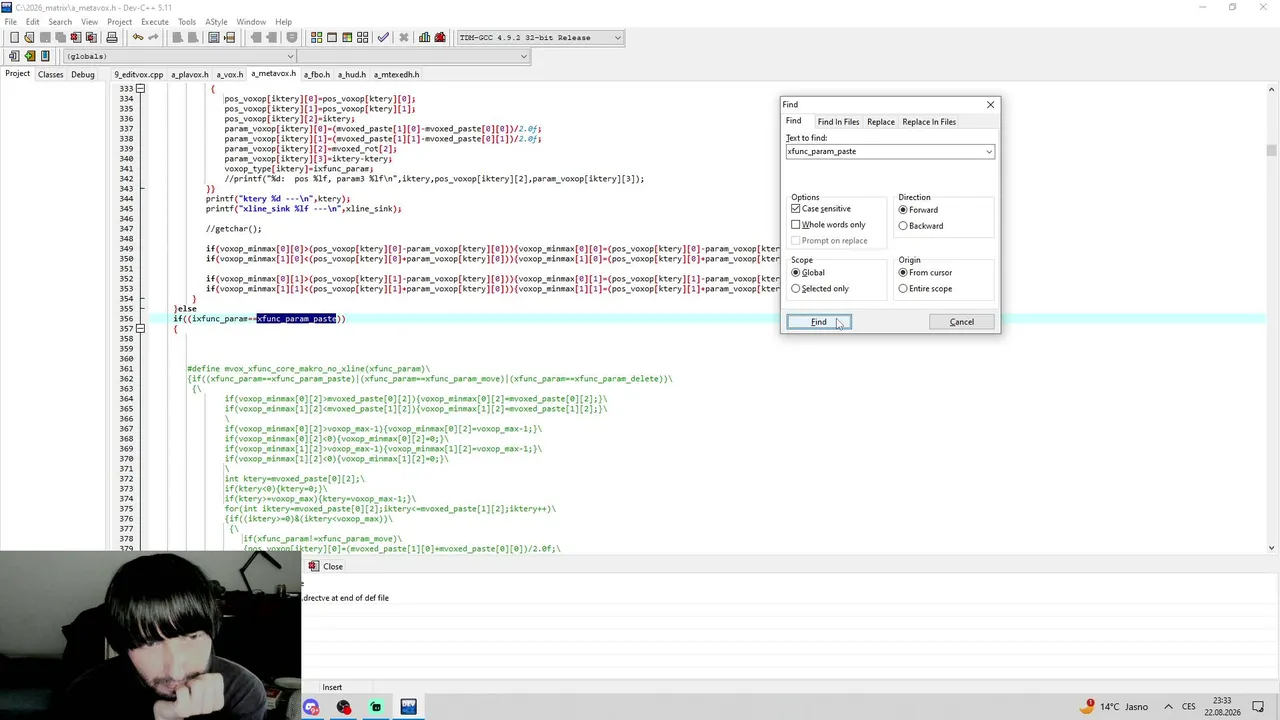Click the blue book icon in second toolbar row

coord(45,56)
